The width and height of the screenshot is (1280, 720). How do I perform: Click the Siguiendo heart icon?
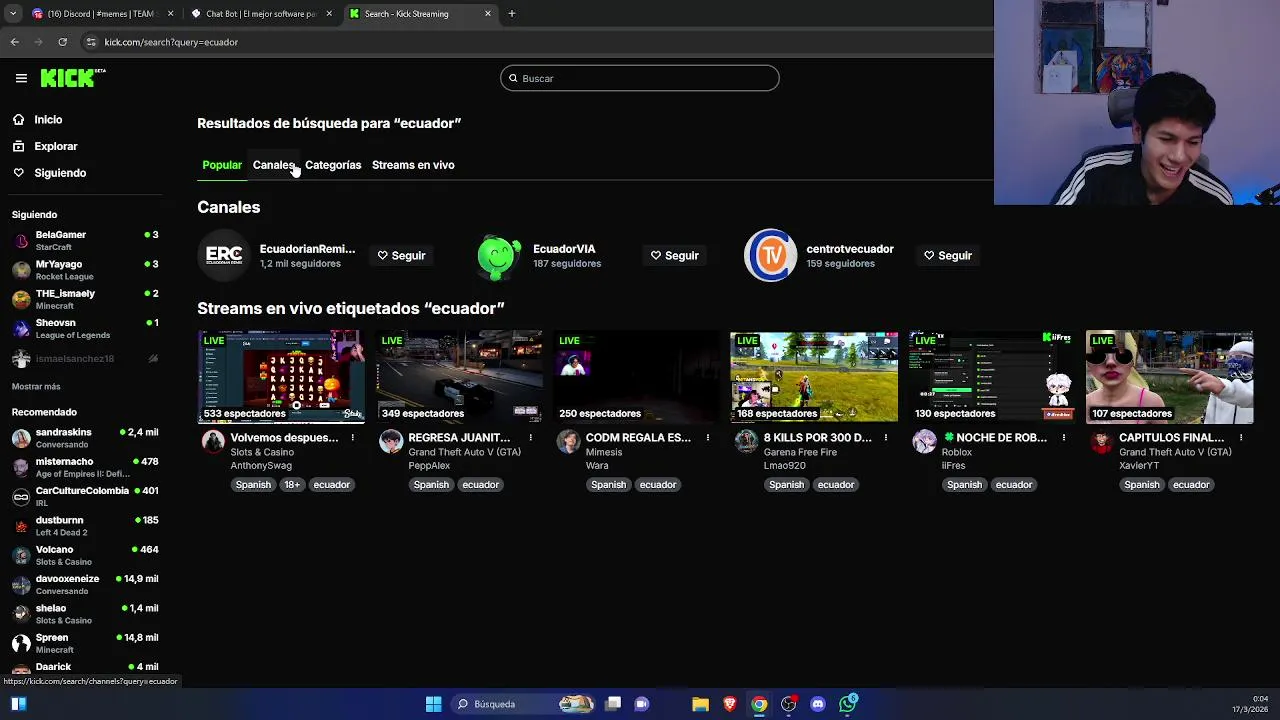(18, 173)
